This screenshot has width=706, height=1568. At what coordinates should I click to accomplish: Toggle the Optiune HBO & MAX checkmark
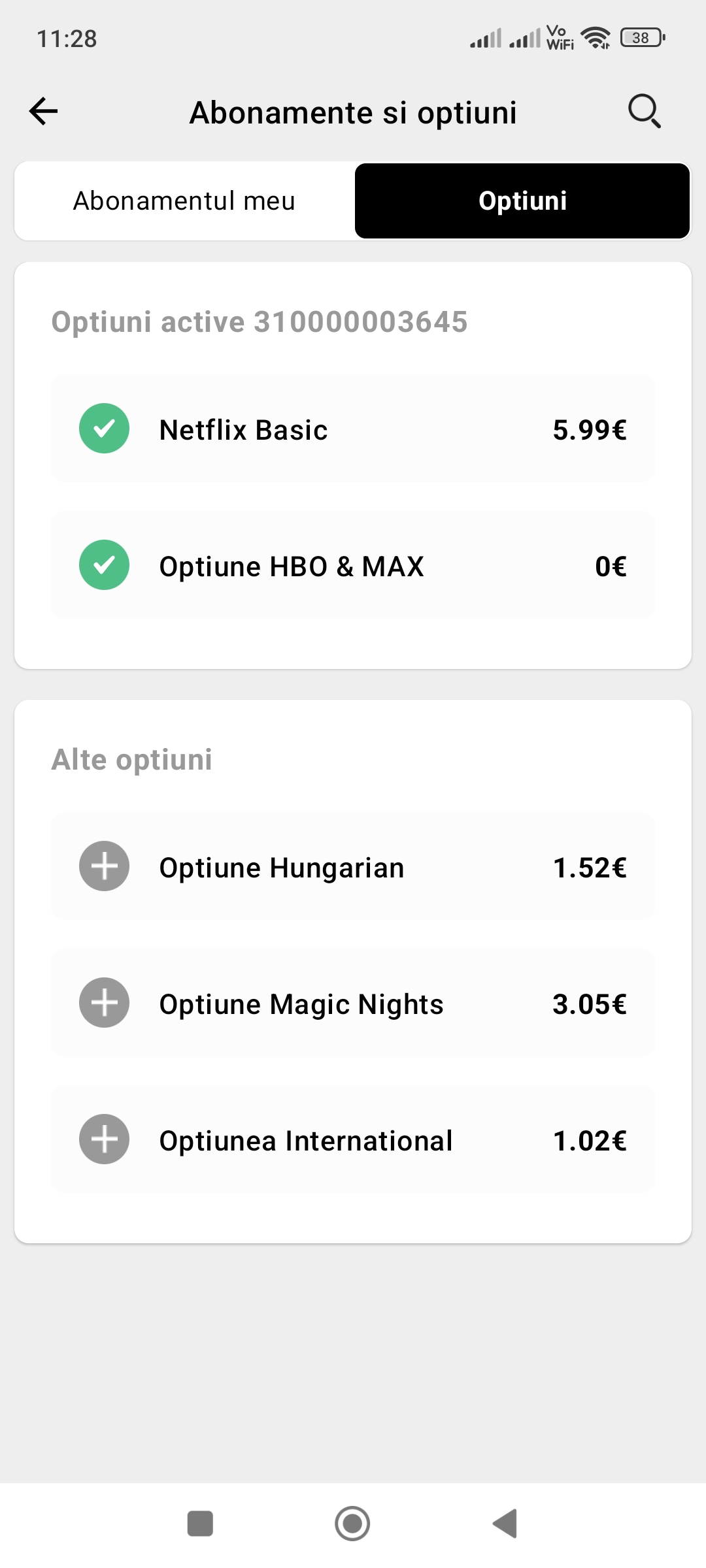104,565
